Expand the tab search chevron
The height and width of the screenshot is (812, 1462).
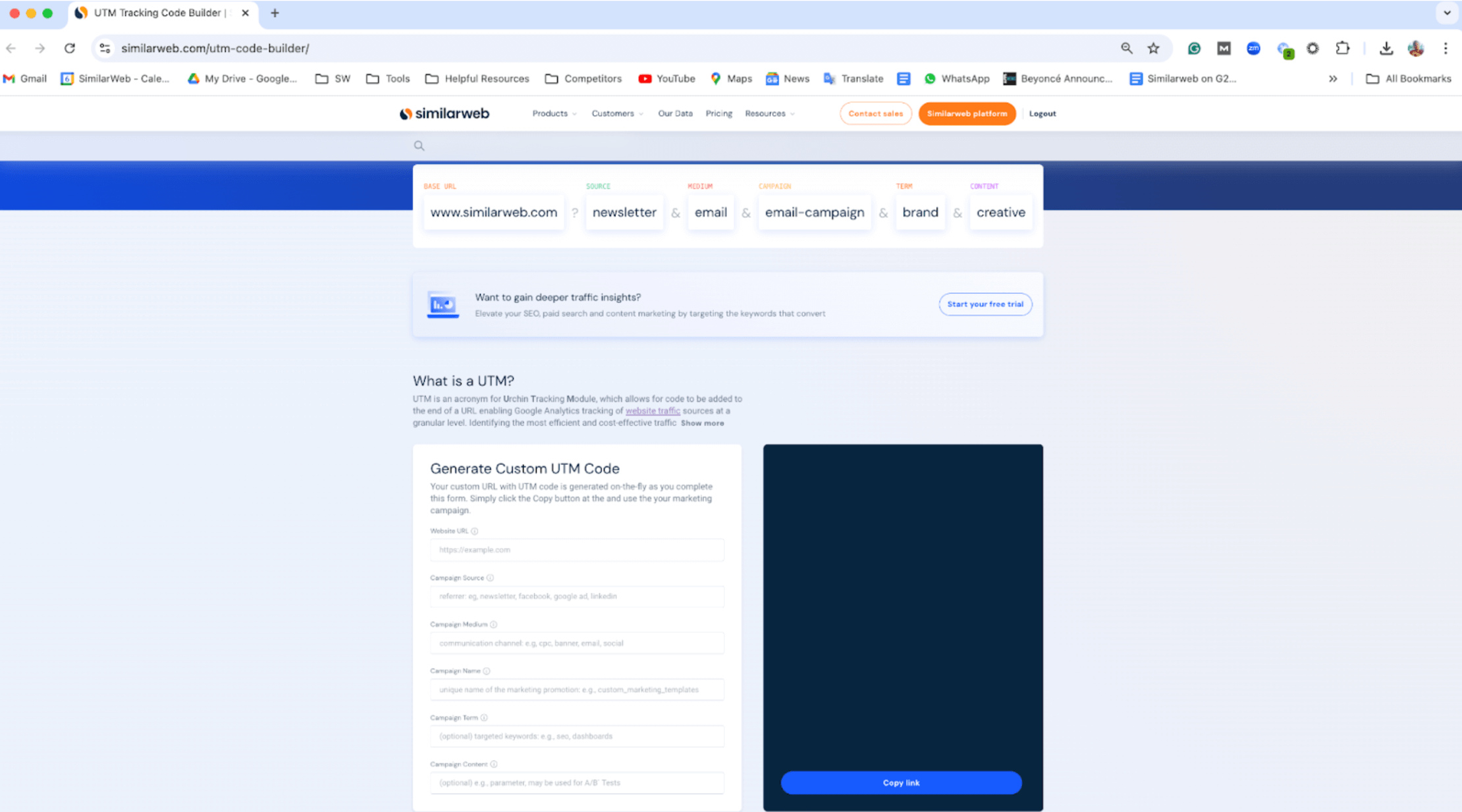click(1447, 13)
